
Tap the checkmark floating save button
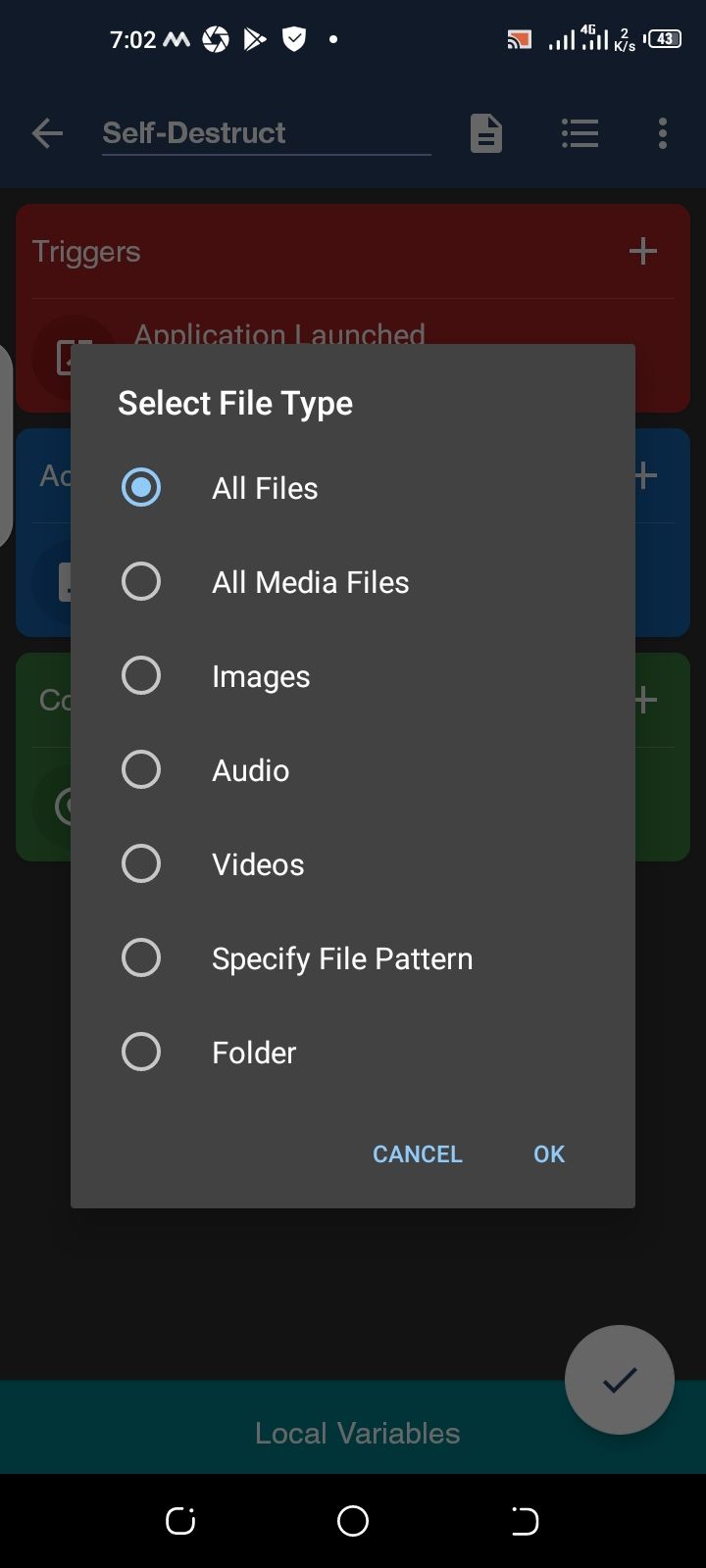pyautogui.click(x=620, y=1380)
